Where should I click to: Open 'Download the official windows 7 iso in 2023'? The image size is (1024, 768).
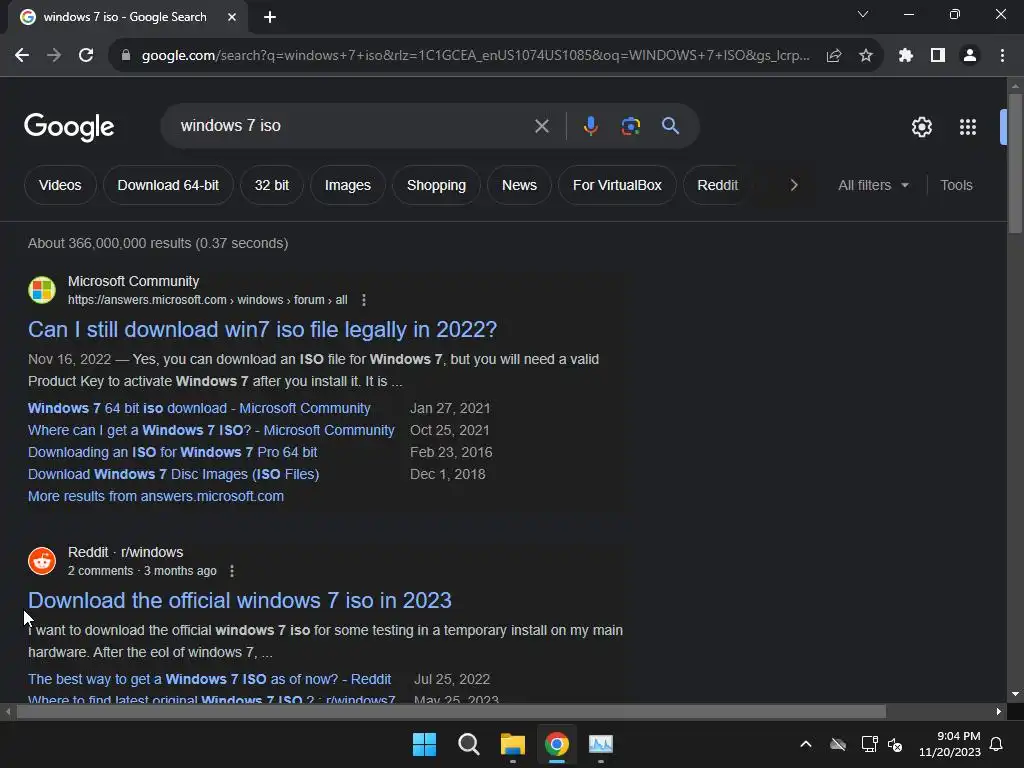240,601
